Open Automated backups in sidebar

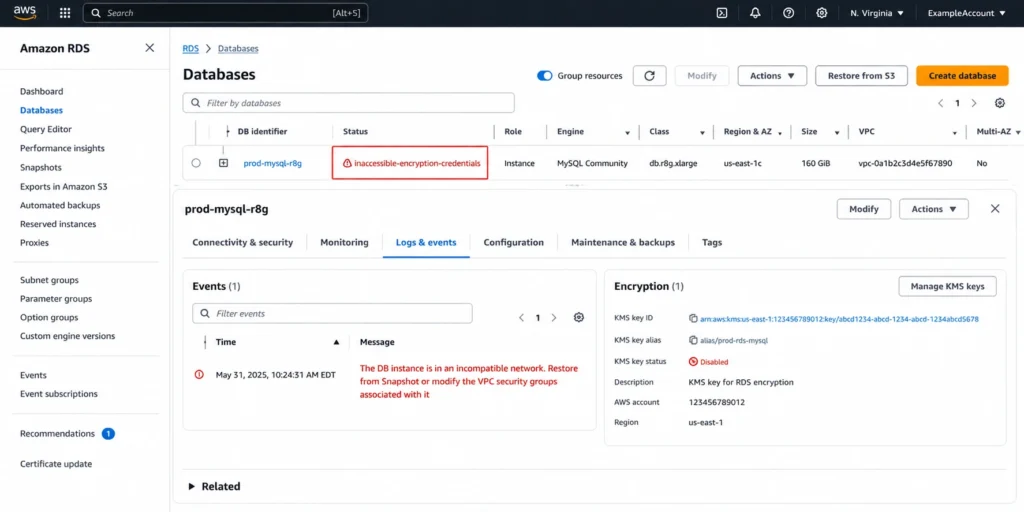[x=60, y=205]
